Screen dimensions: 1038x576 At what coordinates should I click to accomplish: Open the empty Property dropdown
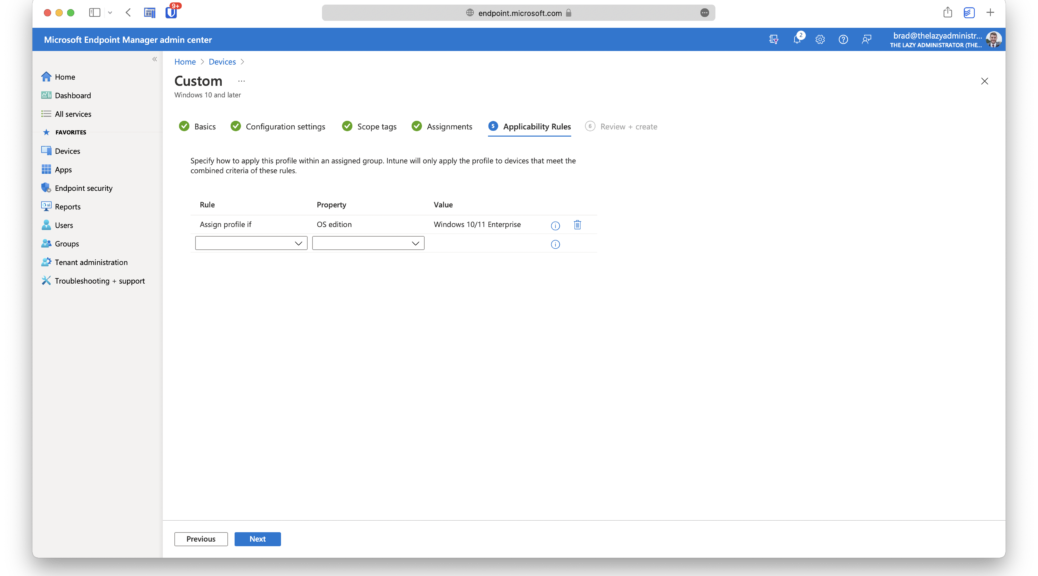point(368,244)
